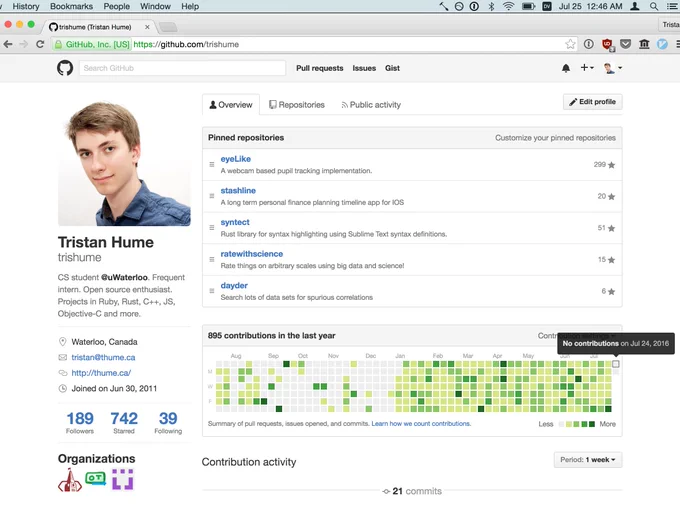
Task: Reload the page with the refresh icon
Action: [x=40, y=44]
